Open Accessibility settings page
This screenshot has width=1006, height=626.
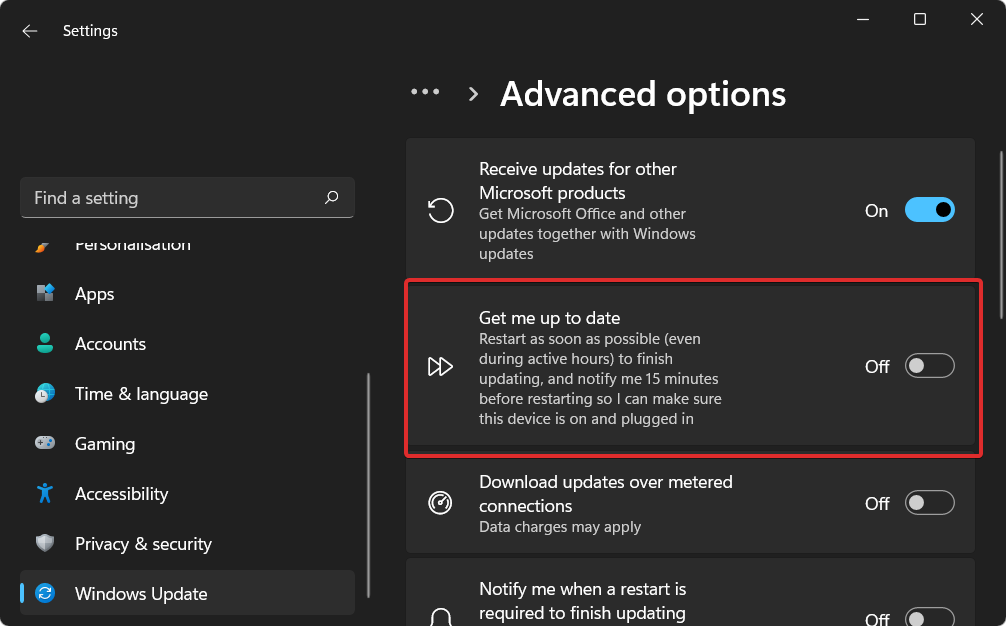(187, 493)
